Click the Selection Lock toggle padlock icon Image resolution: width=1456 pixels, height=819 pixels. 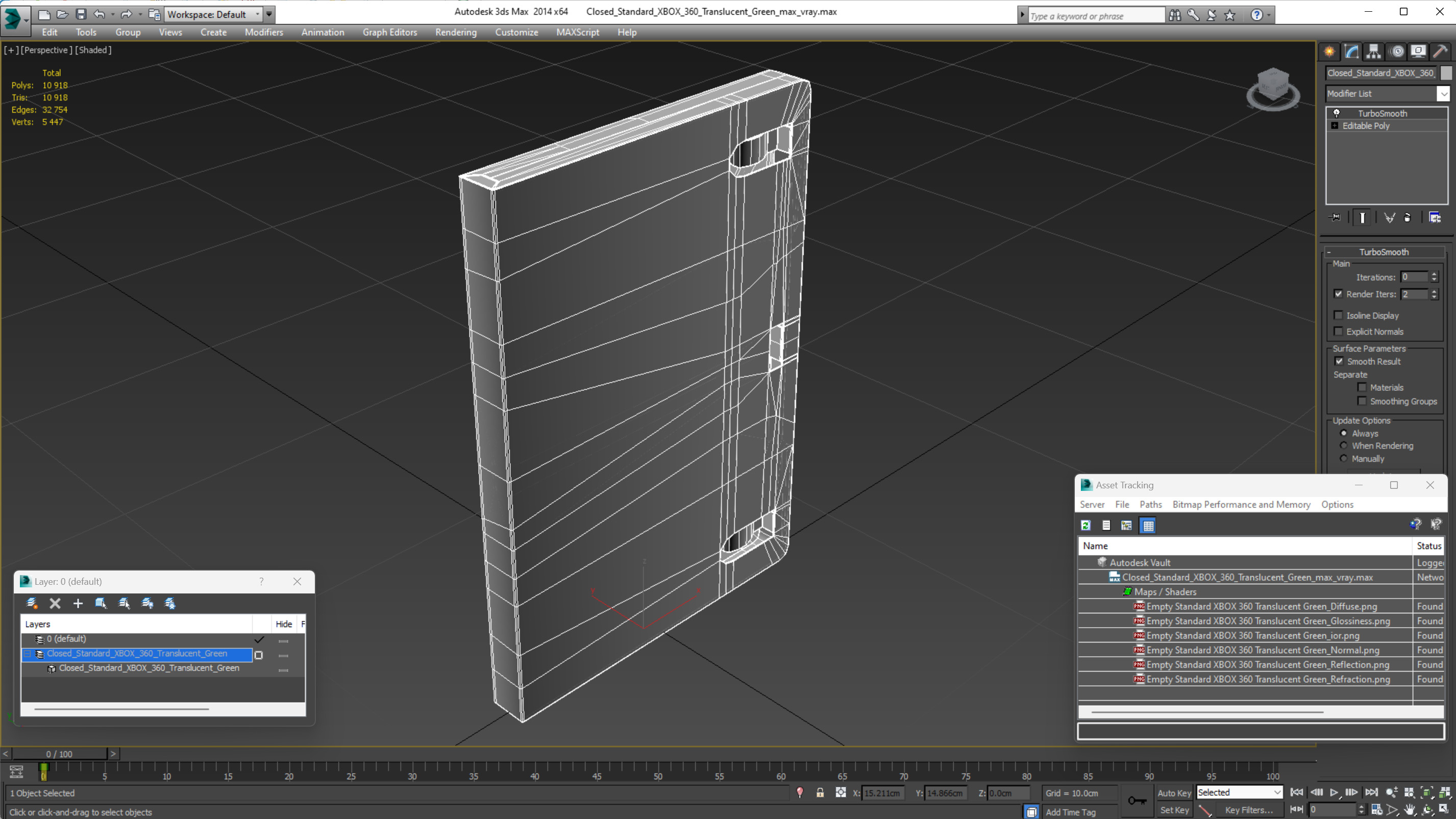tap(820, 792)
